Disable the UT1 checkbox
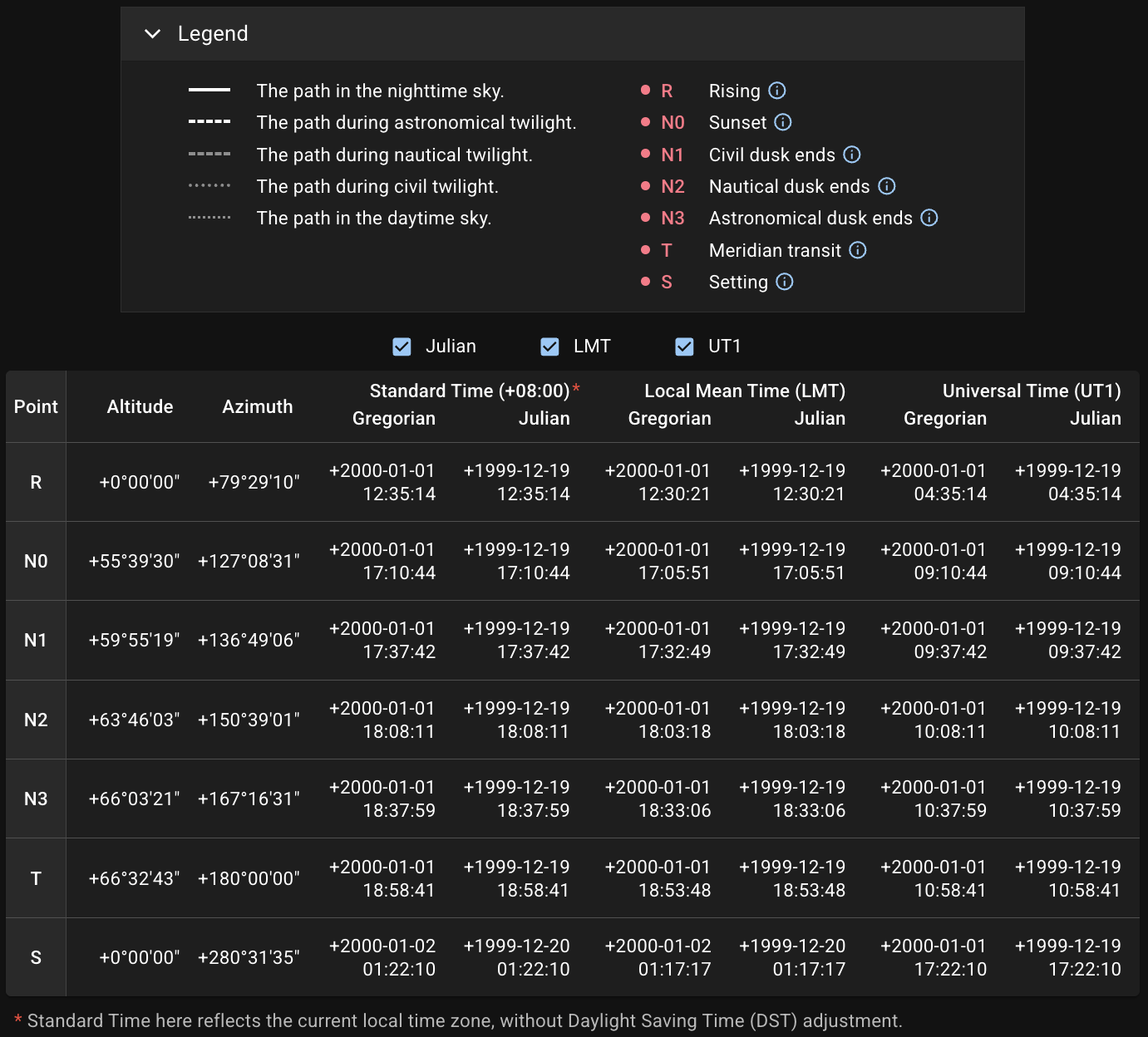This screenshot has width=1148, height=1037. pyautogui.click(x=684, y=346)
